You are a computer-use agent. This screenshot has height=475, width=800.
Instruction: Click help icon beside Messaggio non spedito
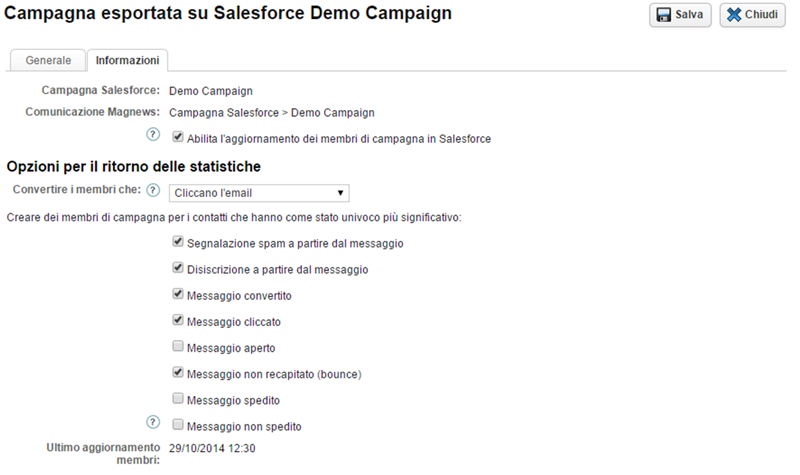(153, 423)
